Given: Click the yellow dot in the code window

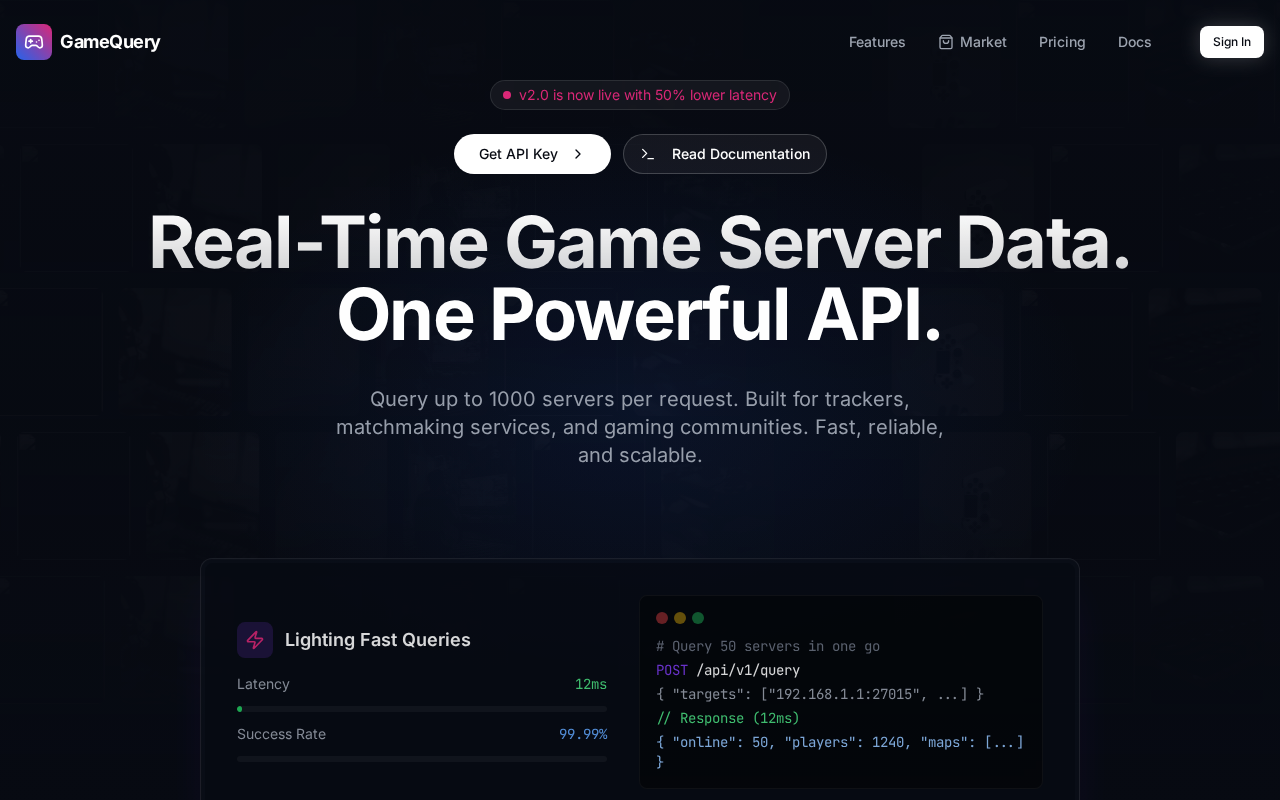Looking at the screenshot, I should tap(680, 618).
